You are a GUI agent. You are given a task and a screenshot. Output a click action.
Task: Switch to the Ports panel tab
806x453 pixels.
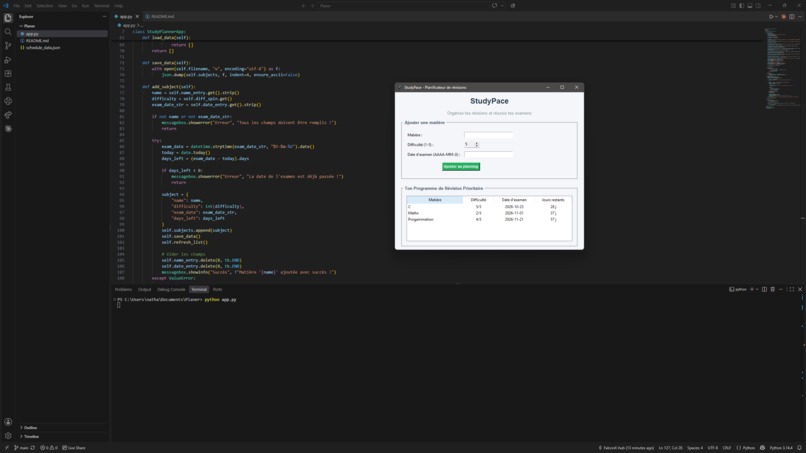point(217,289)
